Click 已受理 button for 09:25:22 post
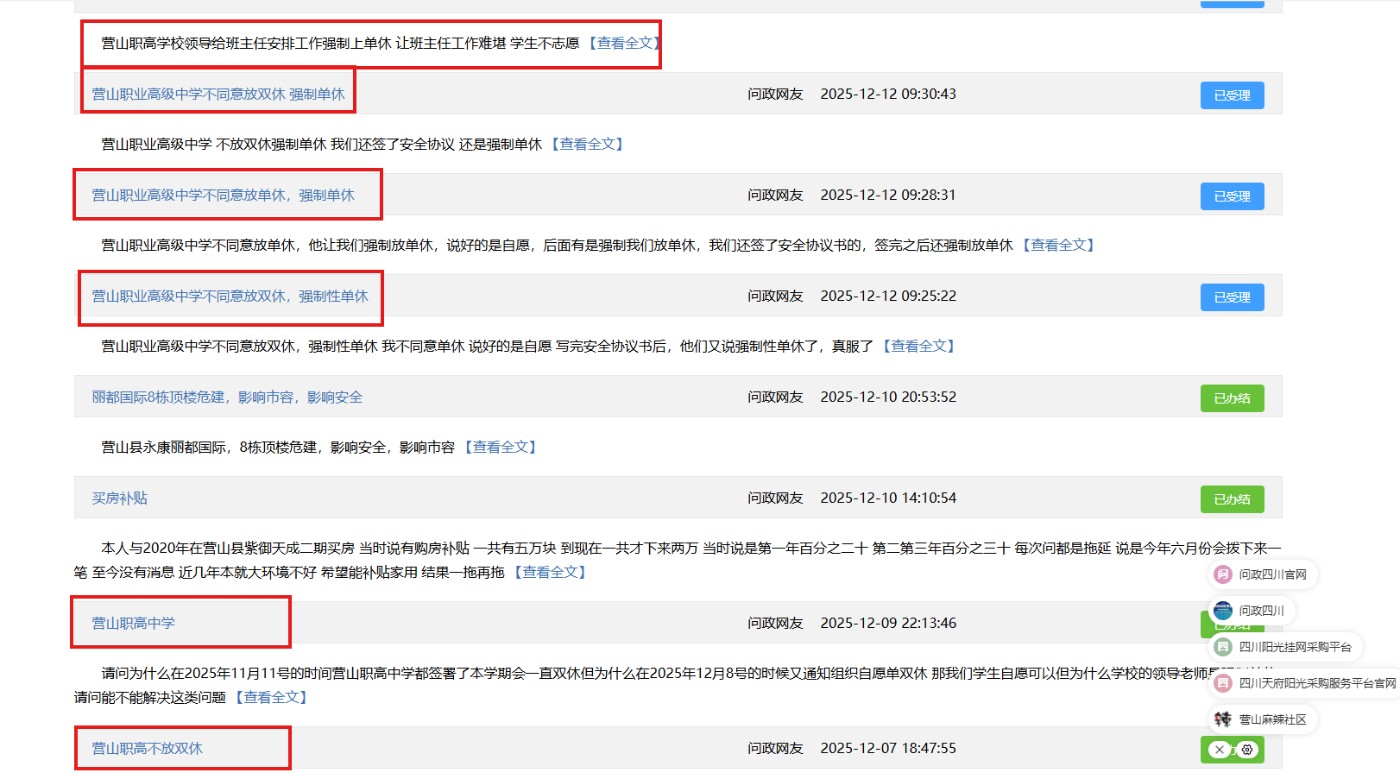The width and height of the screenshot is (1400, 776). [x=1231, y=297]
